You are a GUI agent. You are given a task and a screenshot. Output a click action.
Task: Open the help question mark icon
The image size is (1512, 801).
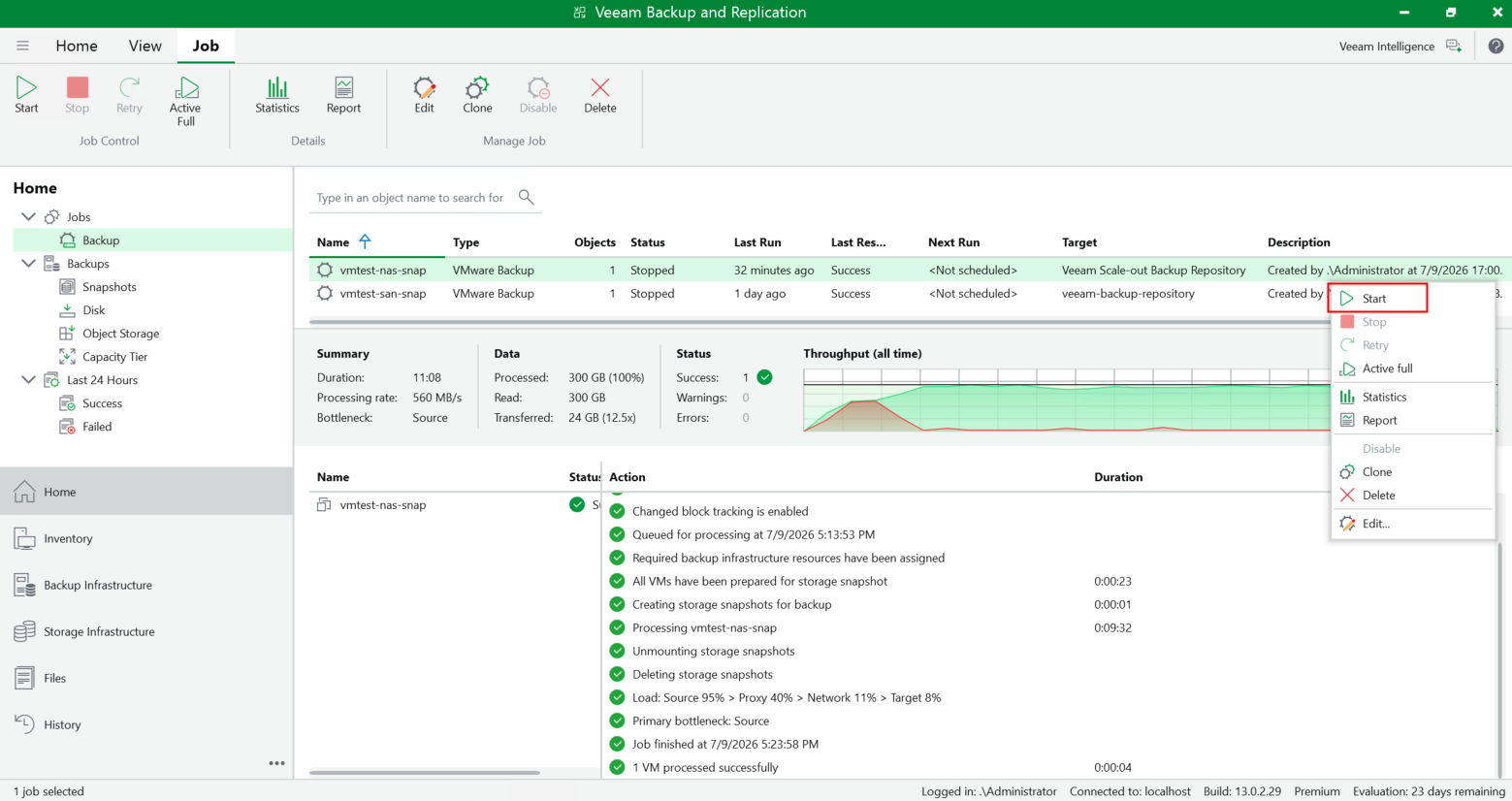point(1496,46)
